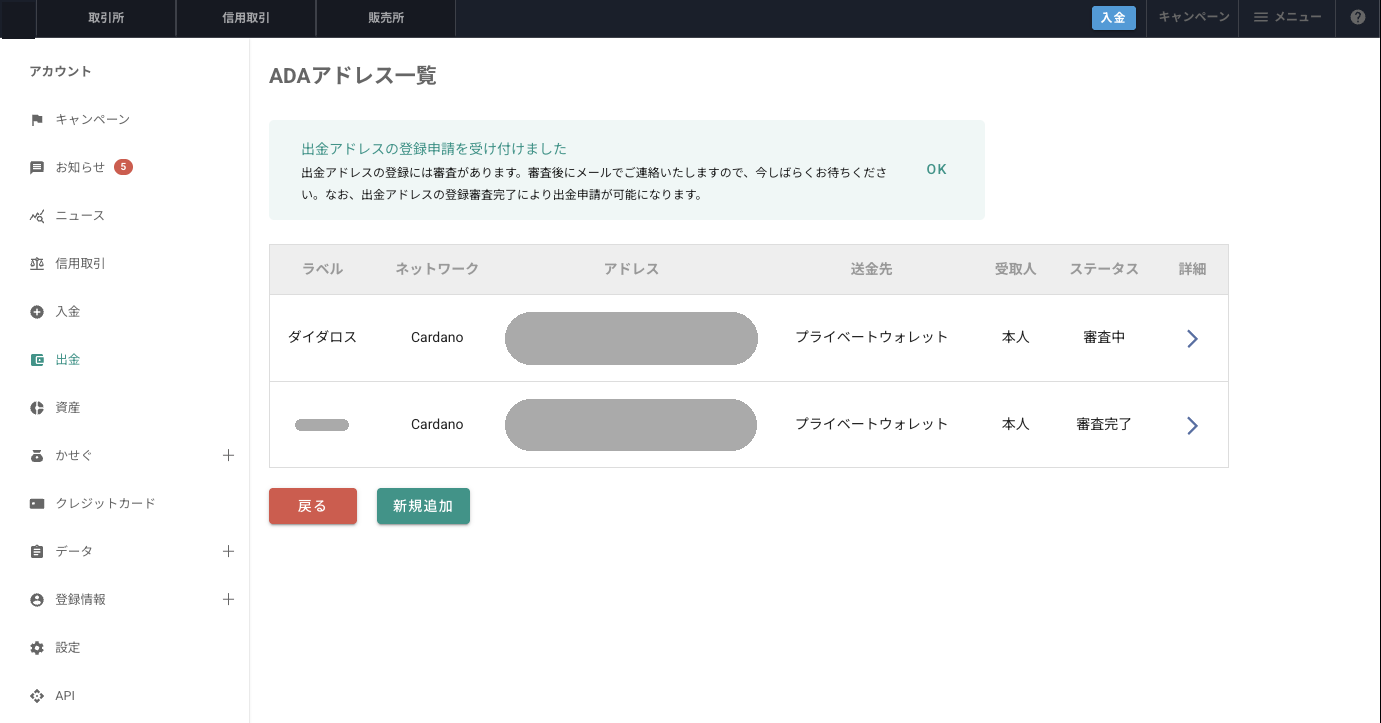Click the アドレス column header
Viewport: 1381px width, 723px height.
[x=631, y=269]
